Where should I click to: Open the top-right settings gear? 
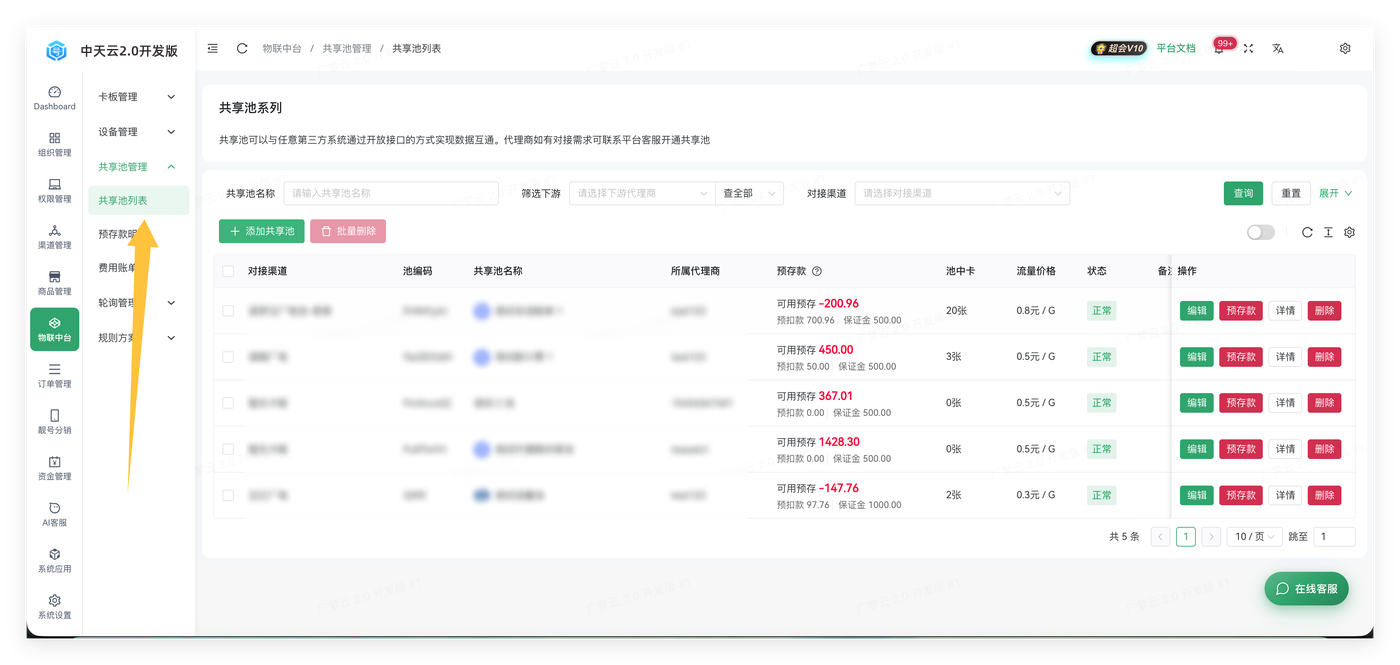tap(1345, 48)
